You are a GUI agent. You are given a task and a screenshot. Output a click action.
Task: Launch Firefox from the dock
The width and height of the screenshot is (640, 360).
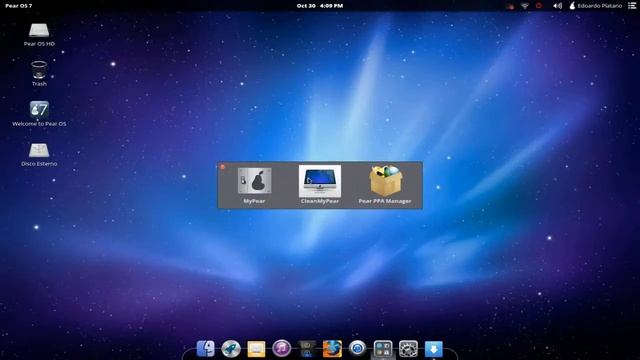point(332,349)
